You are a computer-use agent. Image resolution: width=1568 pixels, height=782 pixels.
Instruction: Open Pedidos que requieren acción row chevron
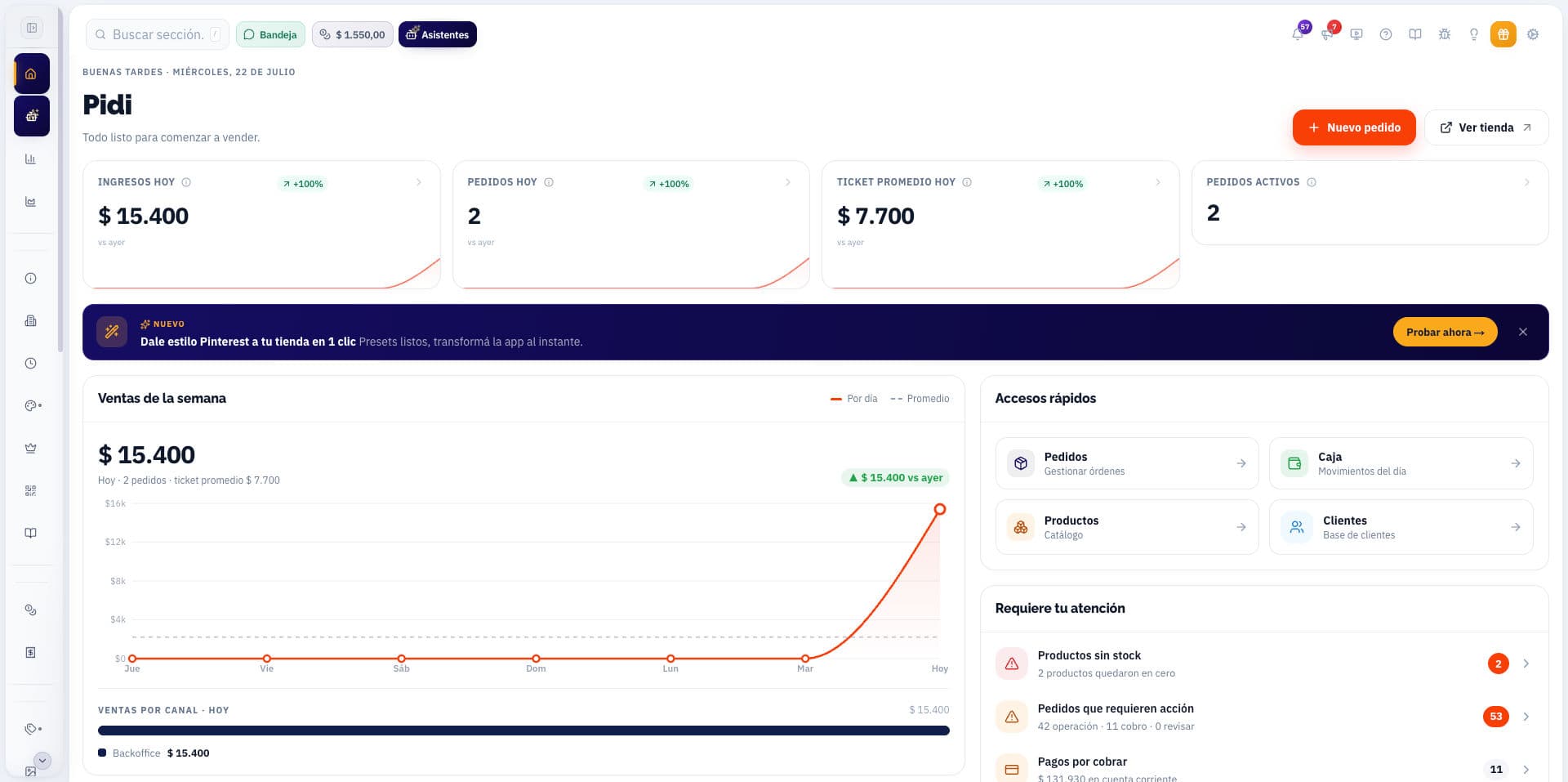[1526, 717]
